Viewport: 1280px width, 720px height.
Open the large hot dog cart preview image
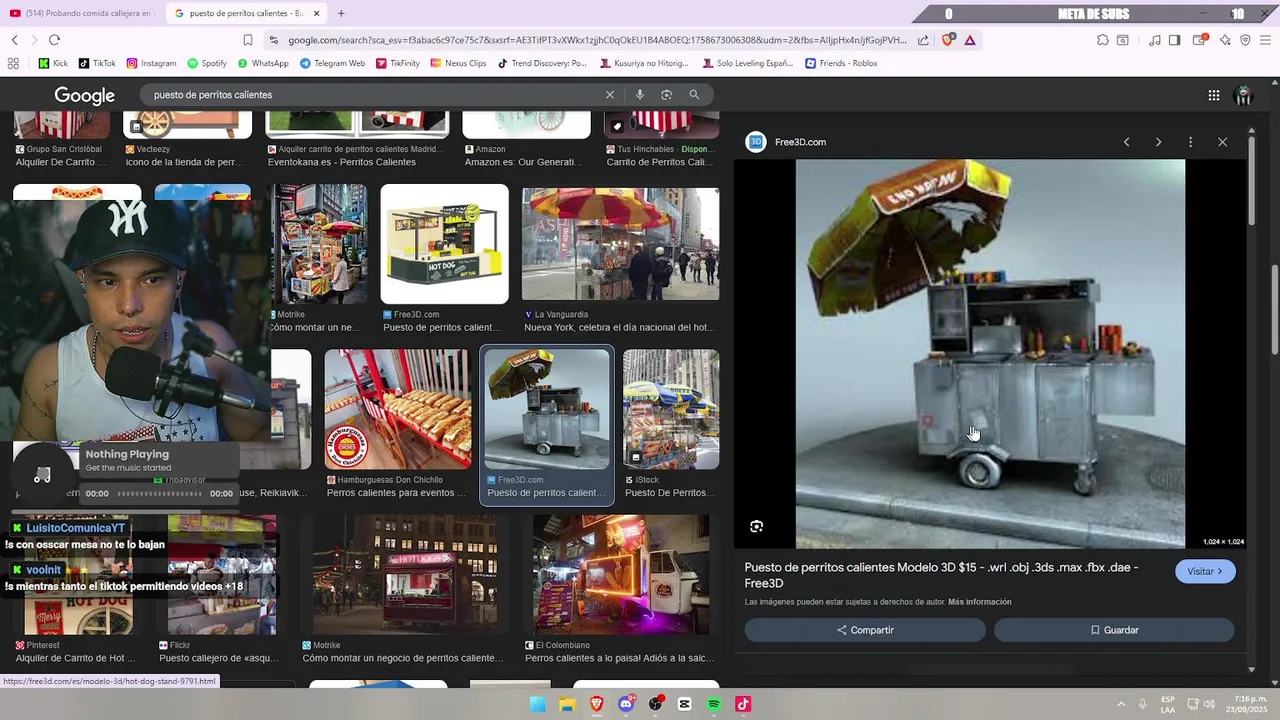(x=990, y=354)
